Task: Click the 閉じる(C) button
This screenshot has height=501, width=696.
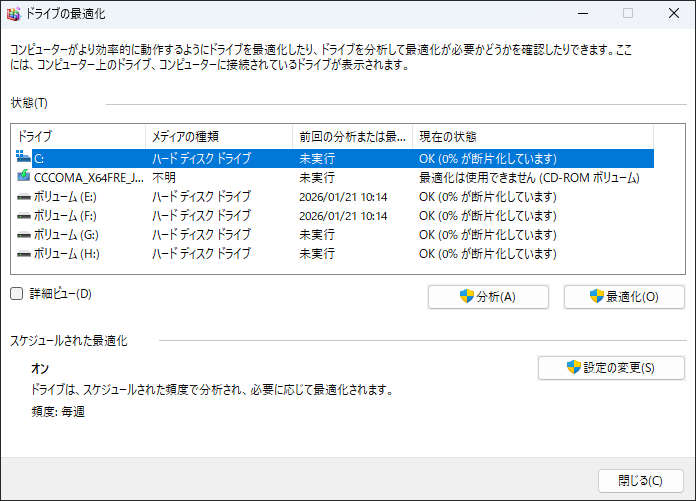Action: [641, 481]
